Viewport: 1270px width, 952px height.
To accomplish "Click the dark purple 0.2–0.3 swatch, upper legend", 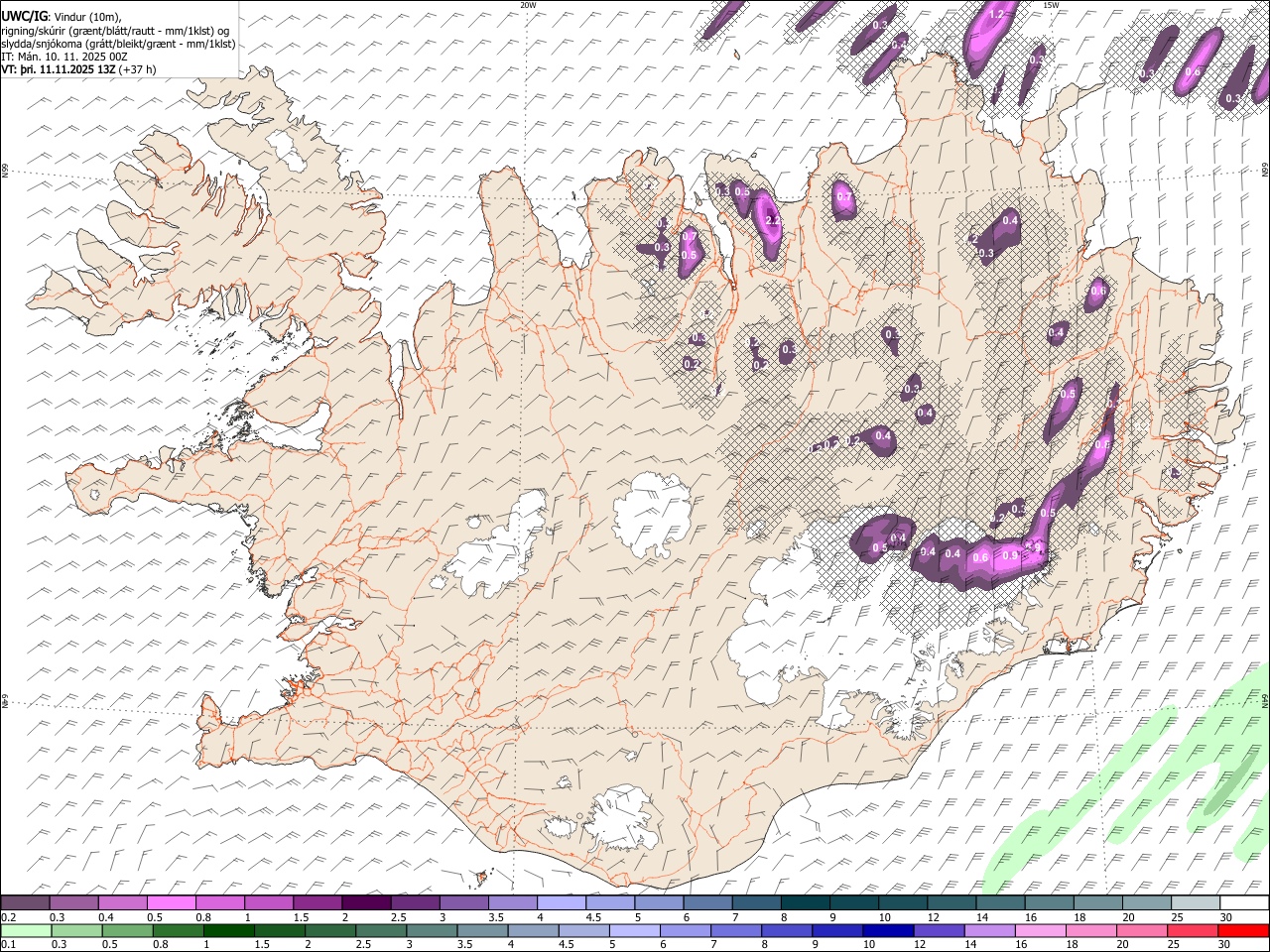I will (26, 902).
